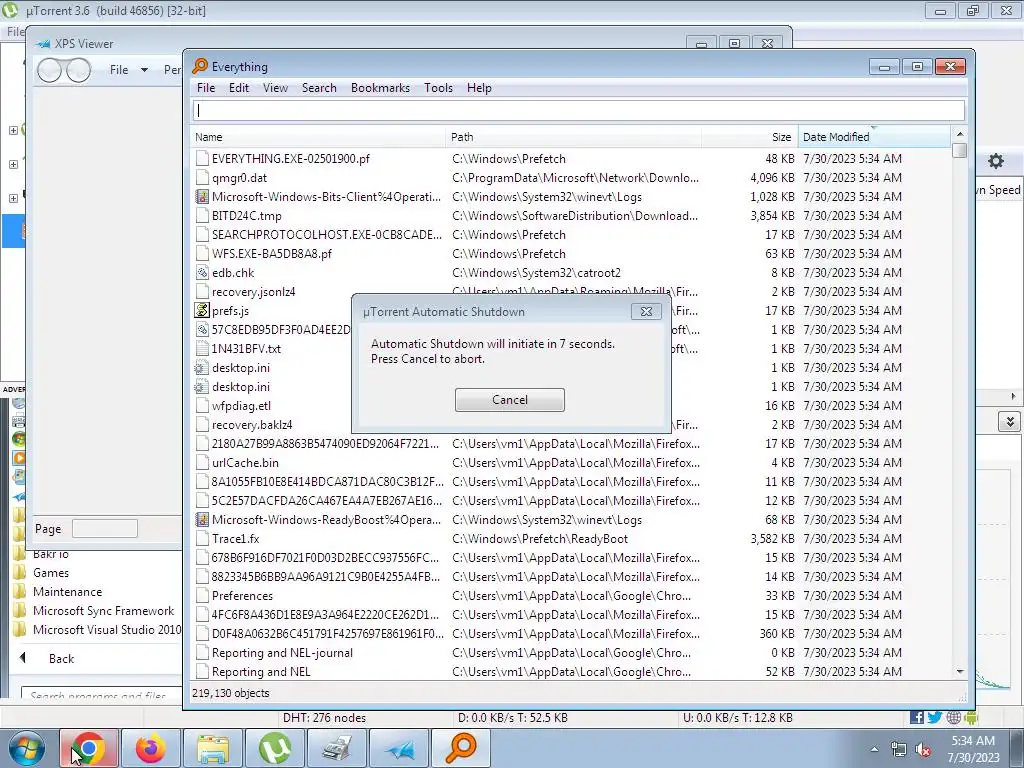Sort by Name column header

(319, 137)
